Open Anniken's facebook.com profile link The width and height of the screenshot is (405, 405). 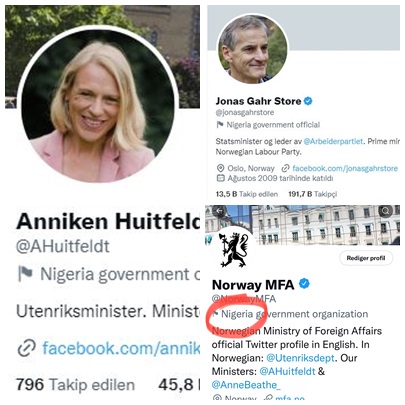pyautogui.click(x=121, y=348)
